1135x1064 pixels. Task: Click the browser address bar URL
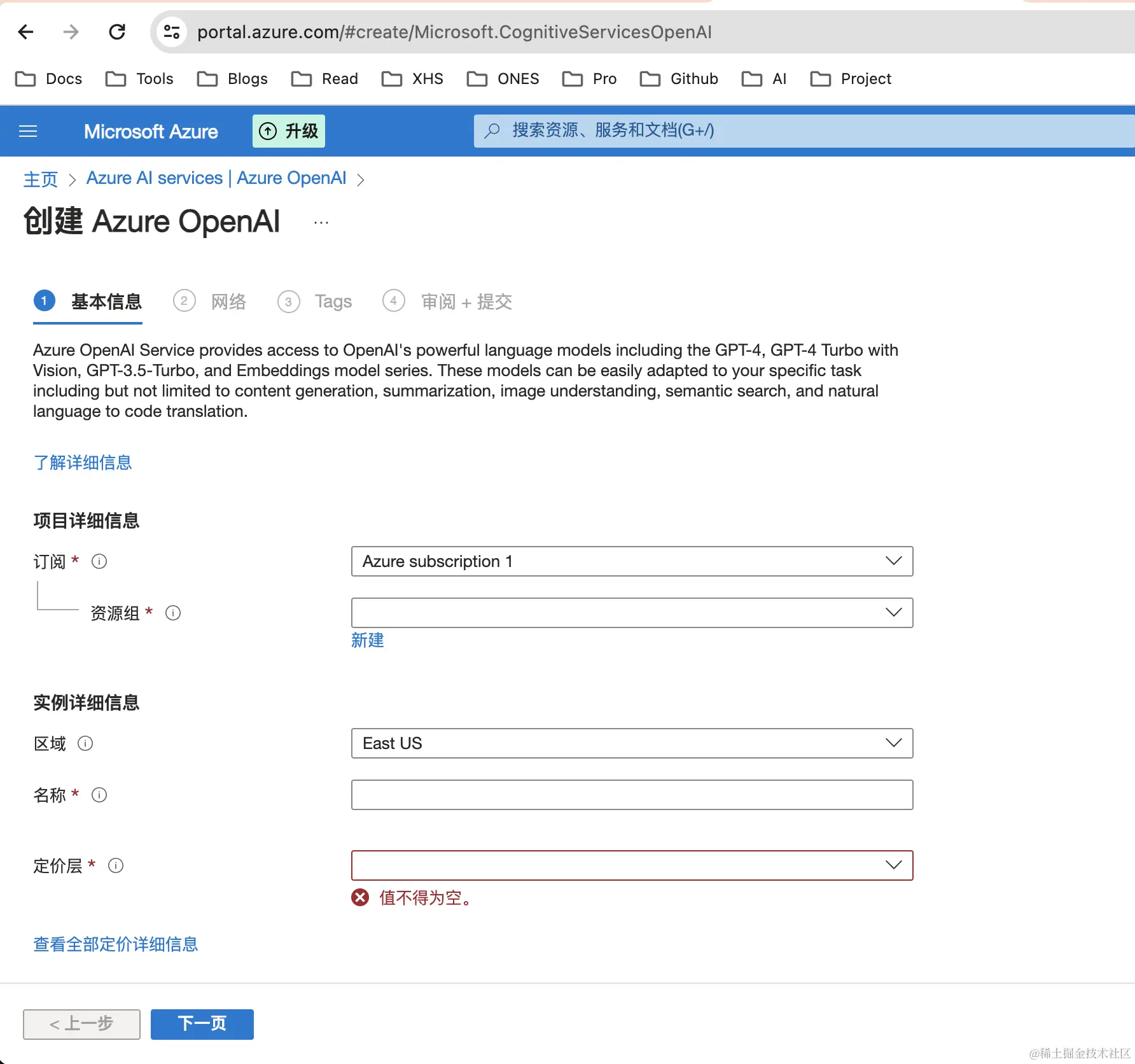point(454,32)
